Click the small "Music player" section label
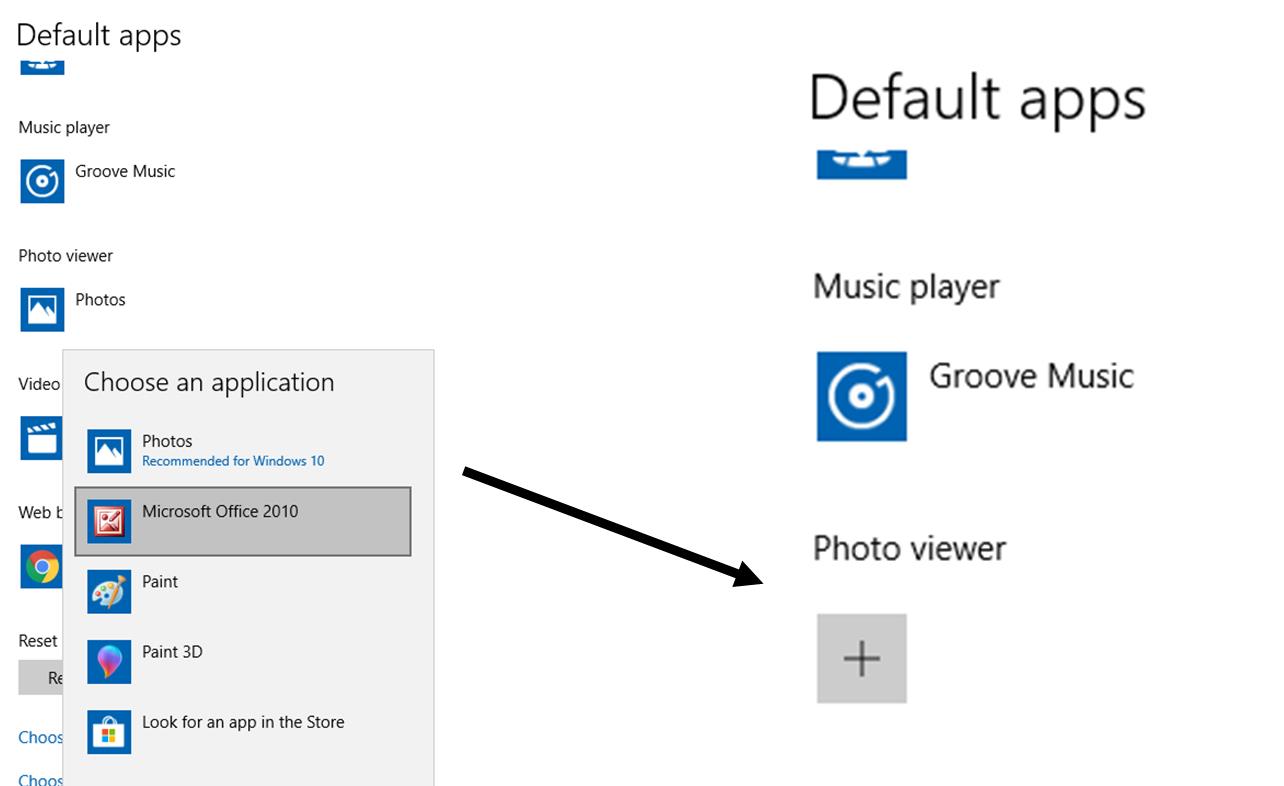 (x=64, y=128)
